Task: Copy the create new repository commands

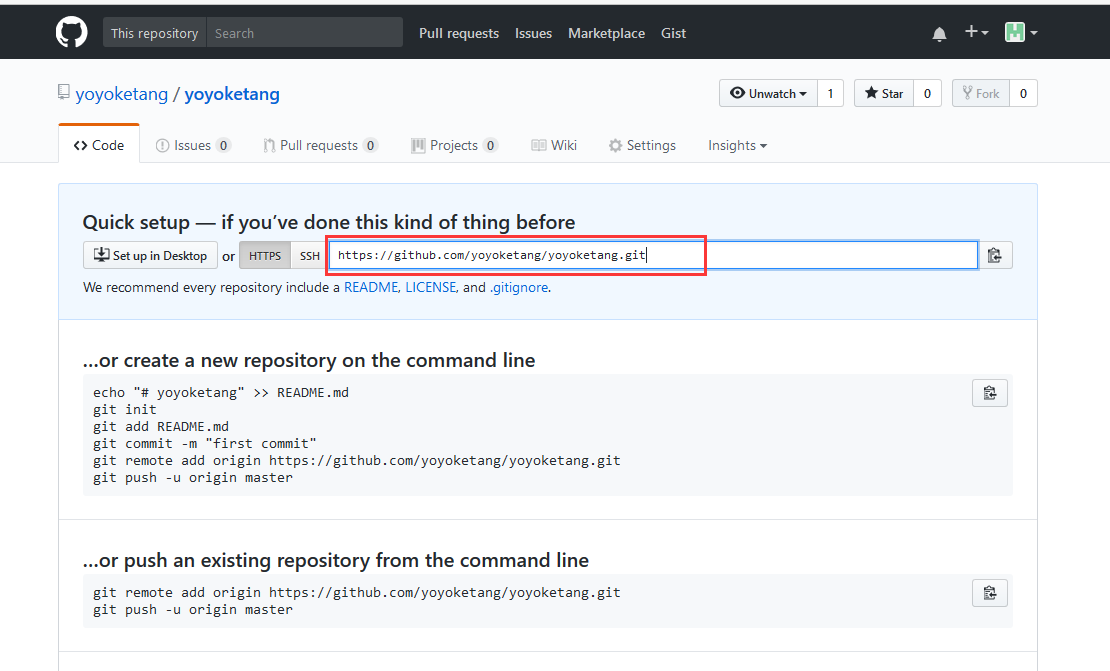Action: (990, 393)
